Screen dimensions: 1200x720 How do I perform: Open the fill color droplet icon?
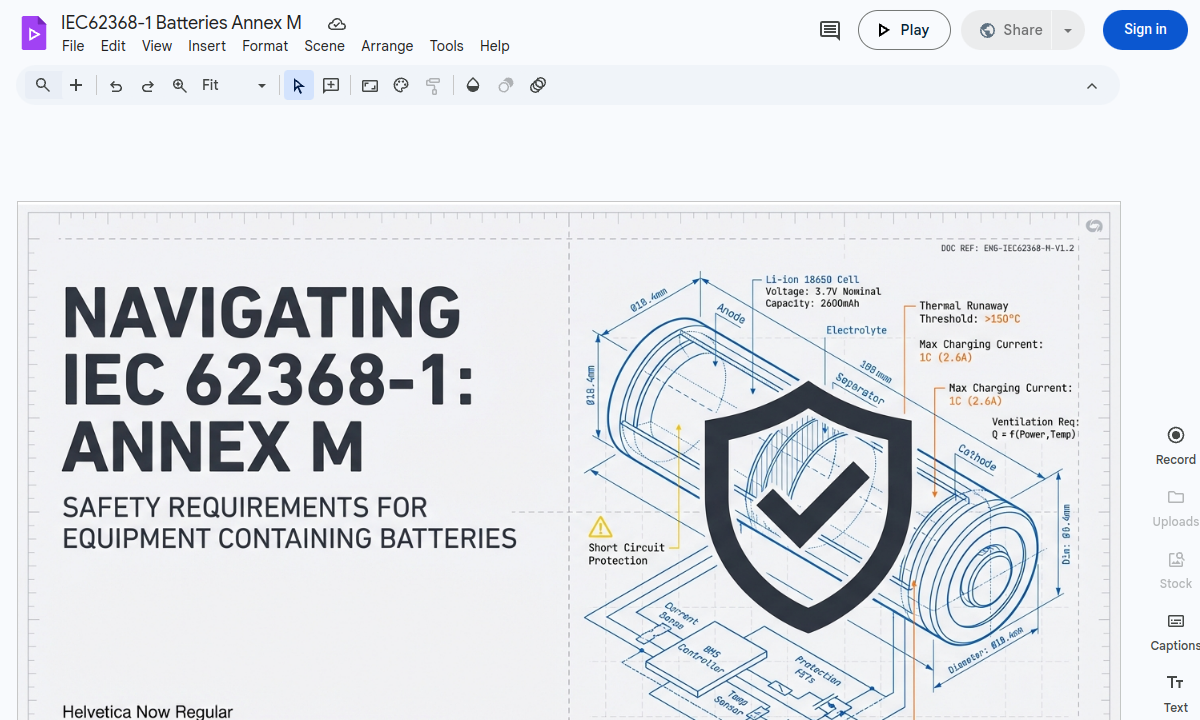pos(473,85)
